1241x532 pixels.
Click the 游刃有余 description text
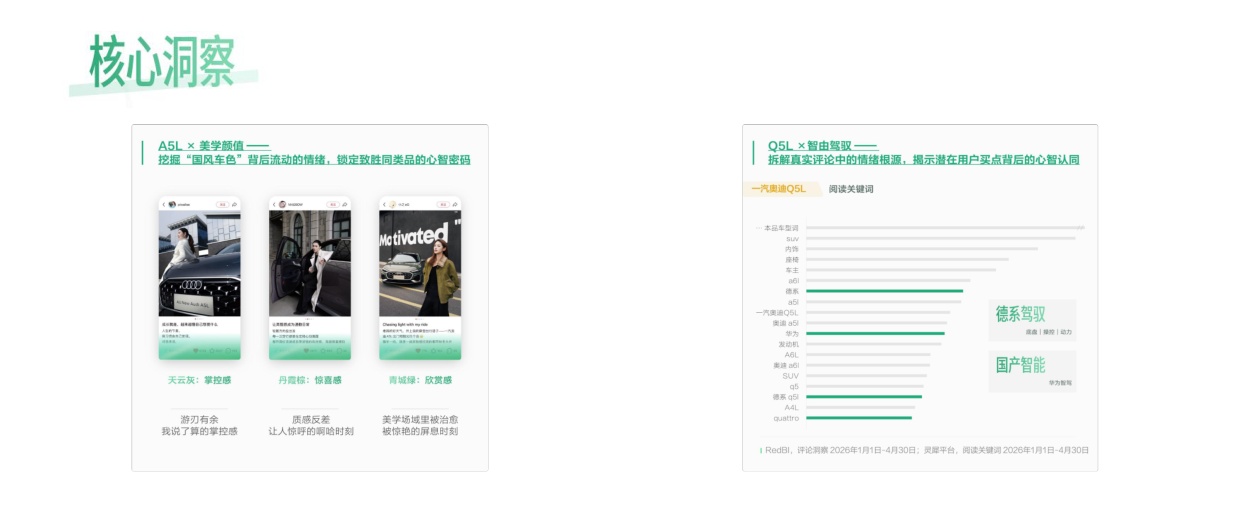[x=200, y=419]
